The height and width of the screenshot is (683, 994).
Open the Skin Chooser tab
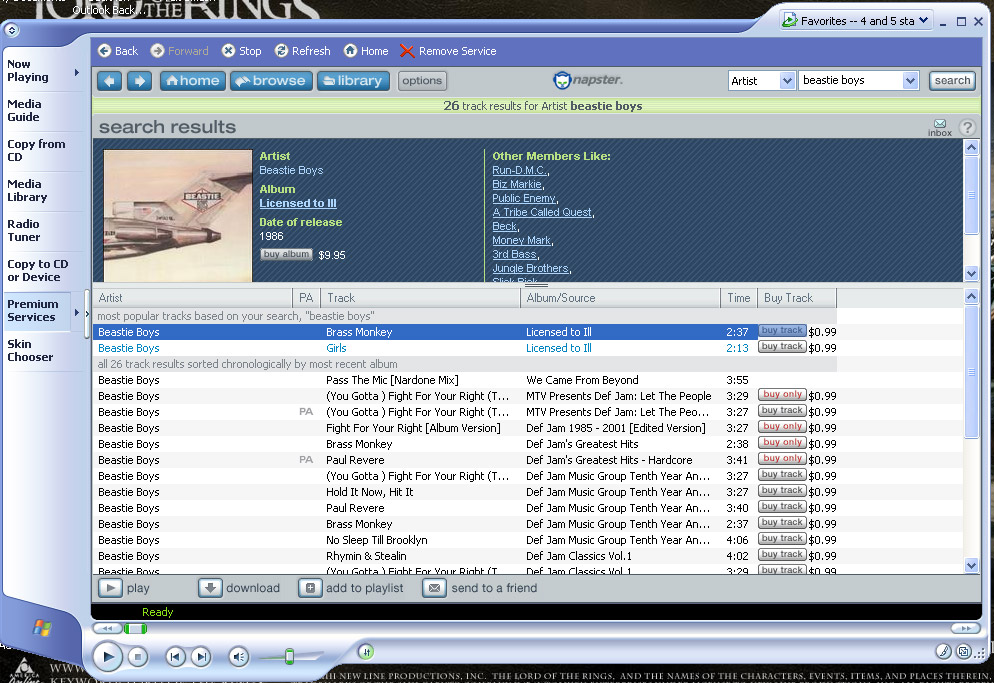point(30,350)
